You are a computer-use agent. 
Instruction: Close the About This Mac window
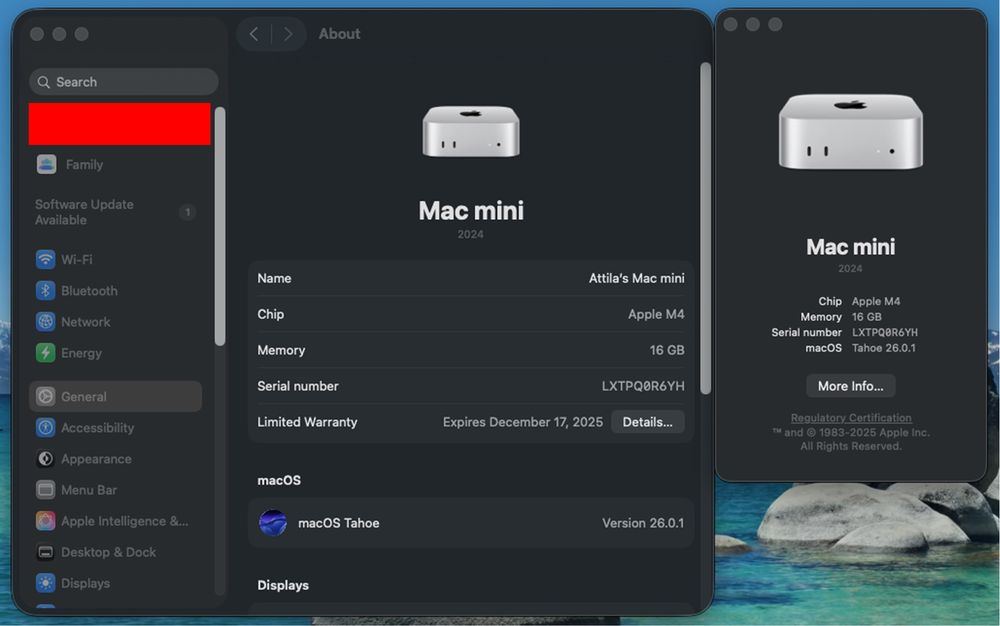point(731,24)
